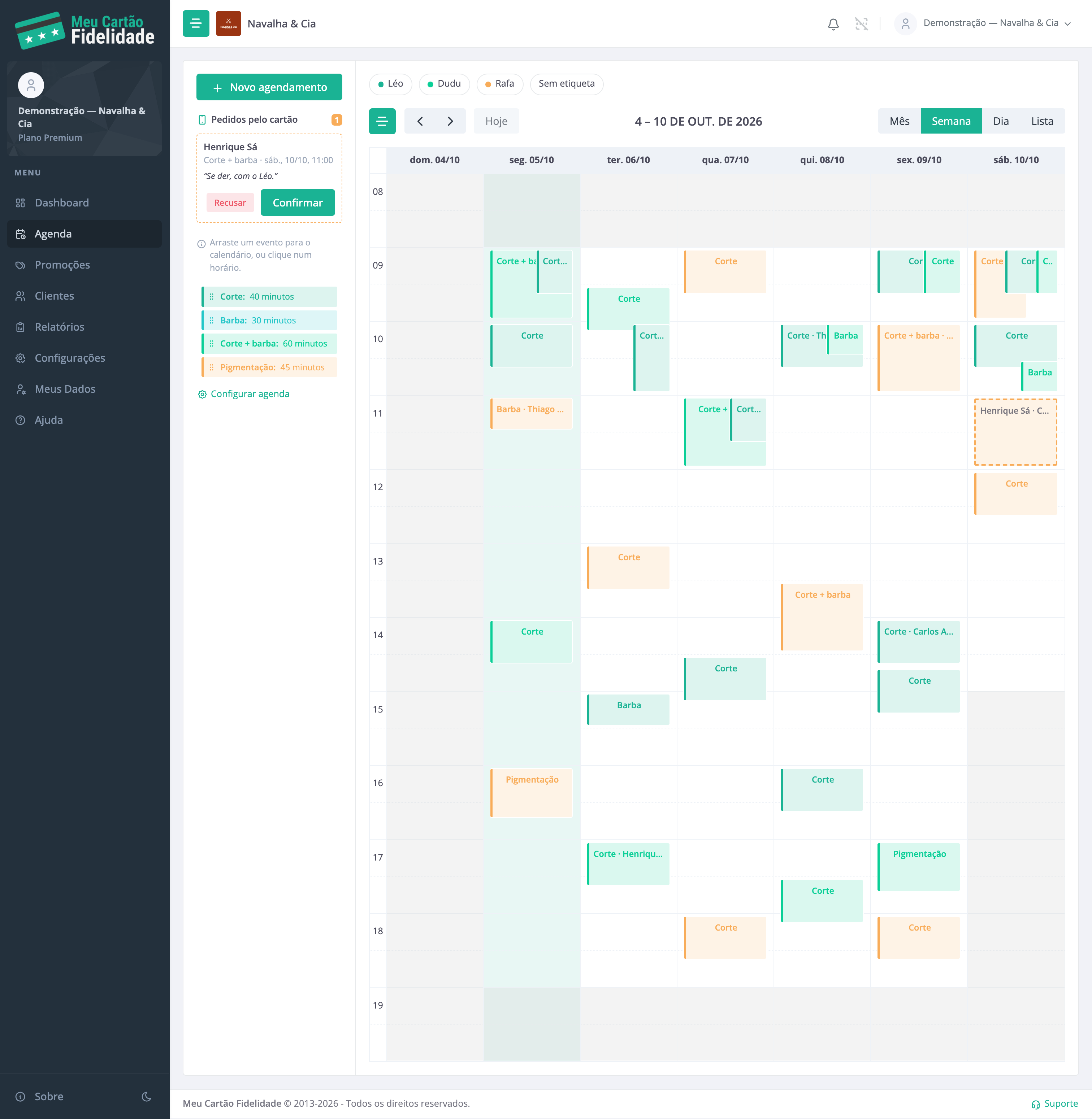
Task: Open Clientes in the sidebar
Action: pos(84,296)
